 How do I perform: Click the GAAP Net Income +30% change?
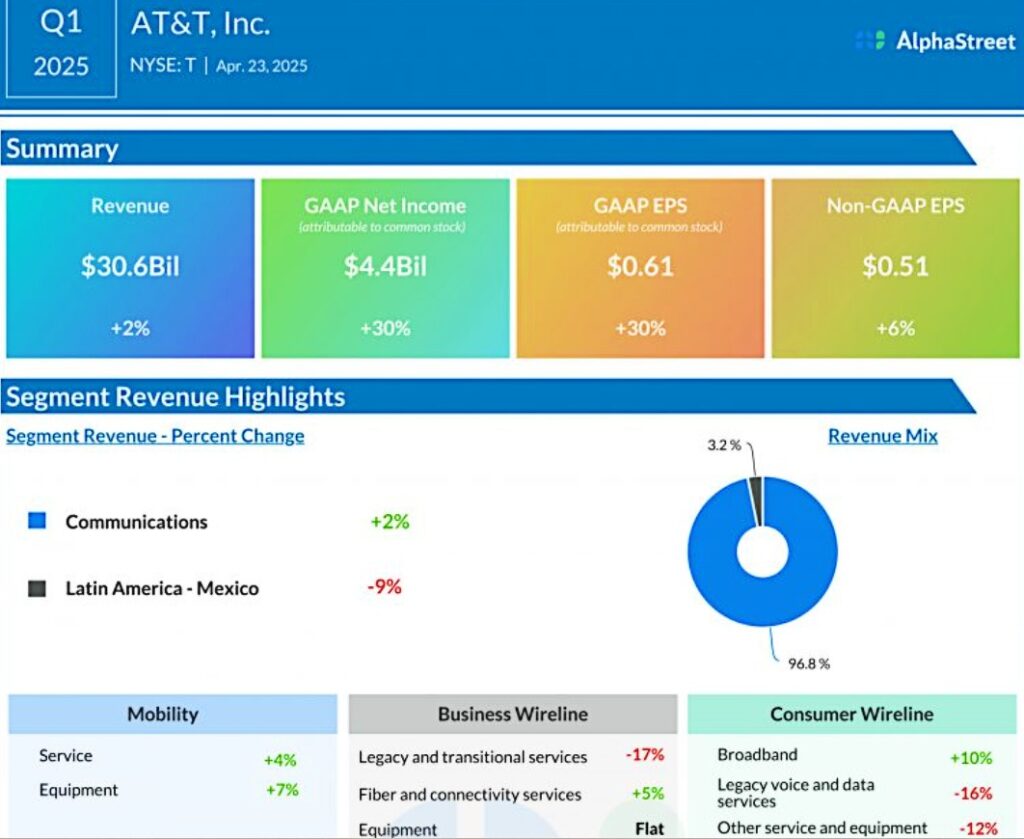coord(385,328)
